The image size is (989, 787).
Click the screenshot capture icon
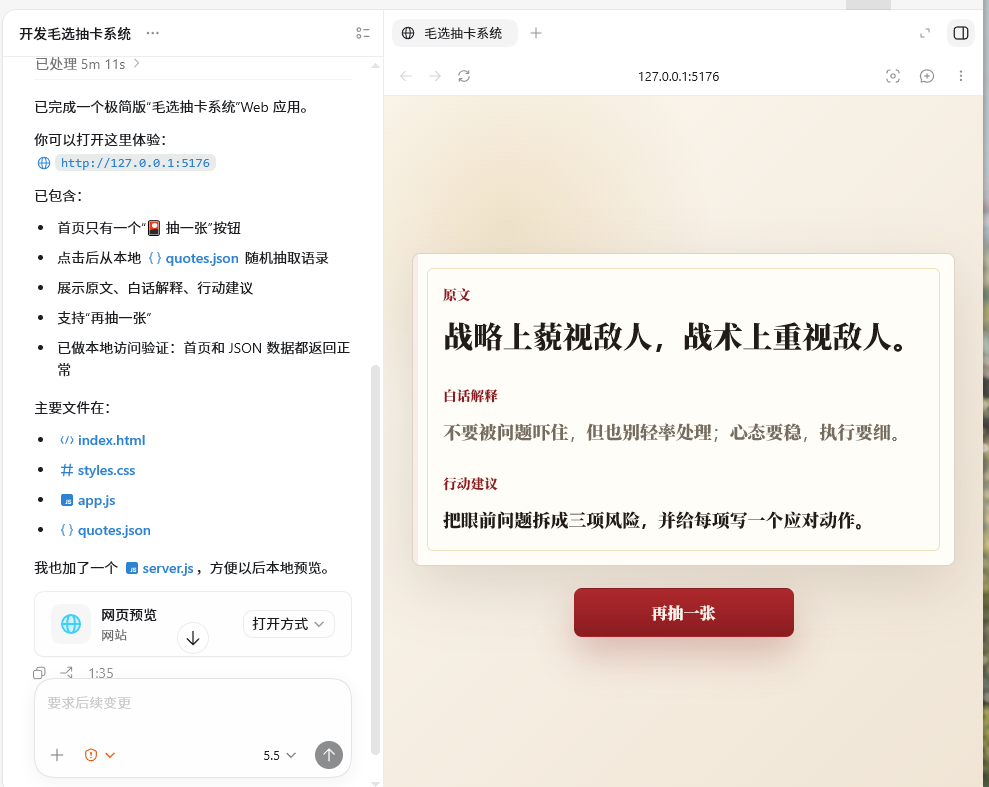(x=892, y=76)
